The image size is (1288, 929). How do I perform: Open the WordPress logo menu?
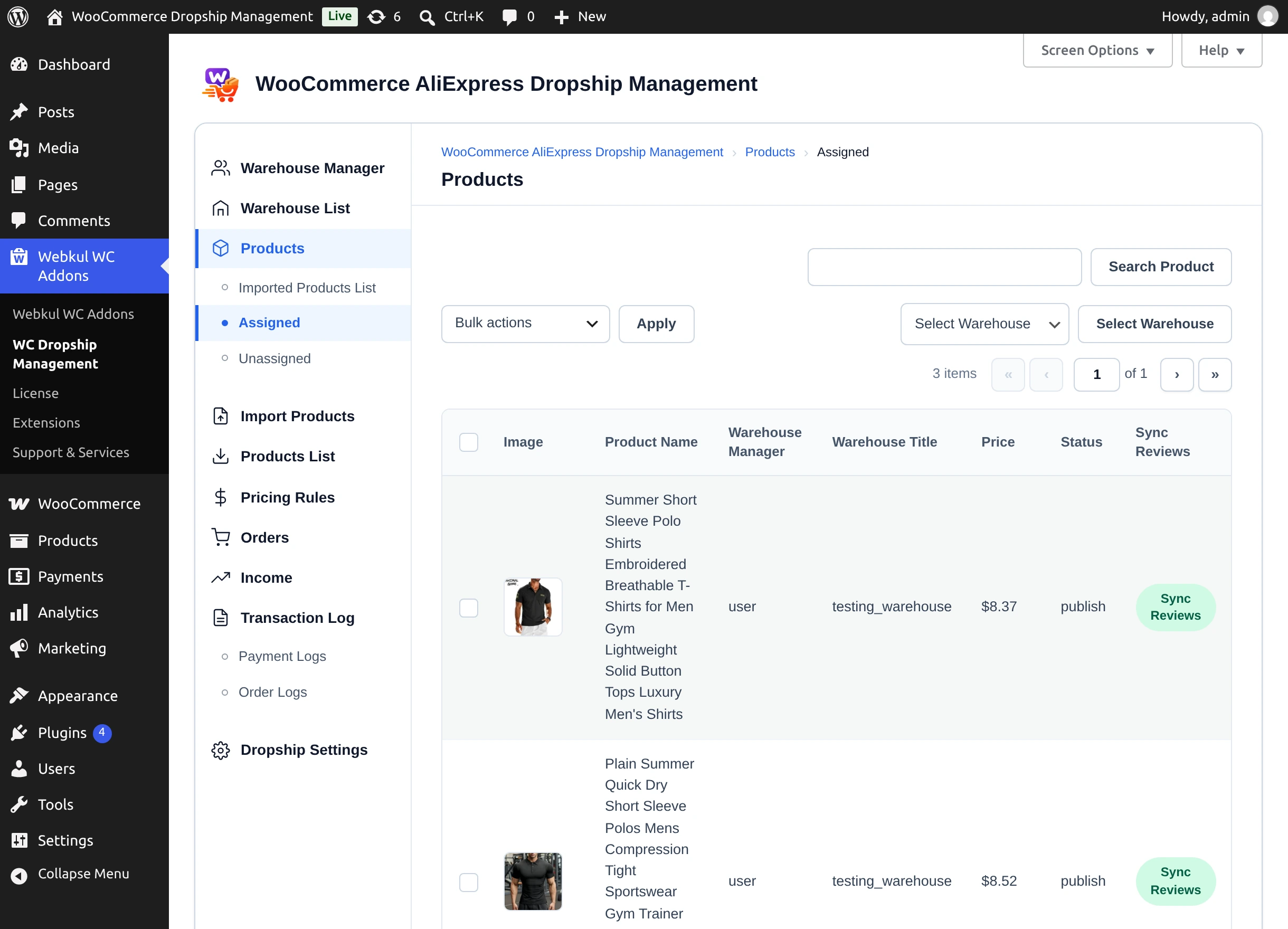[x=18, y=16]
